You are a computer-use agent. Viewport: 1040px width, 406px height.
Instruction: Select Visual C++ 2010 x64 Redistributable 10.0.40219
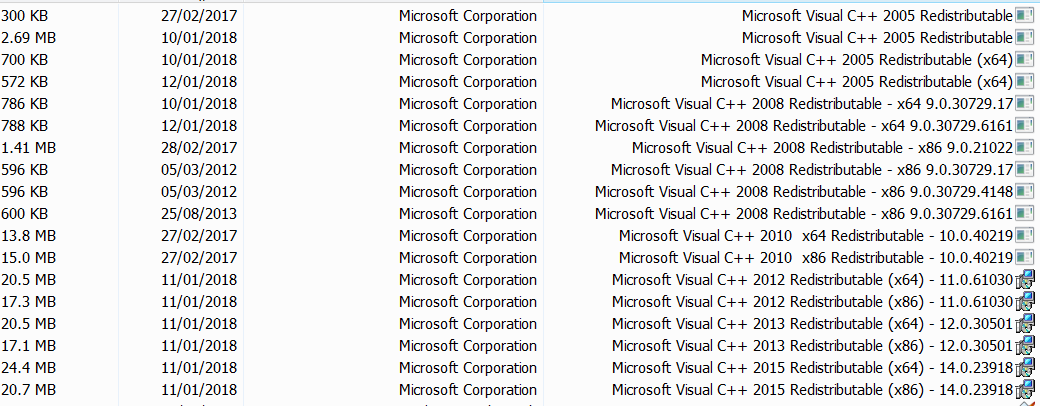(816, 235)
